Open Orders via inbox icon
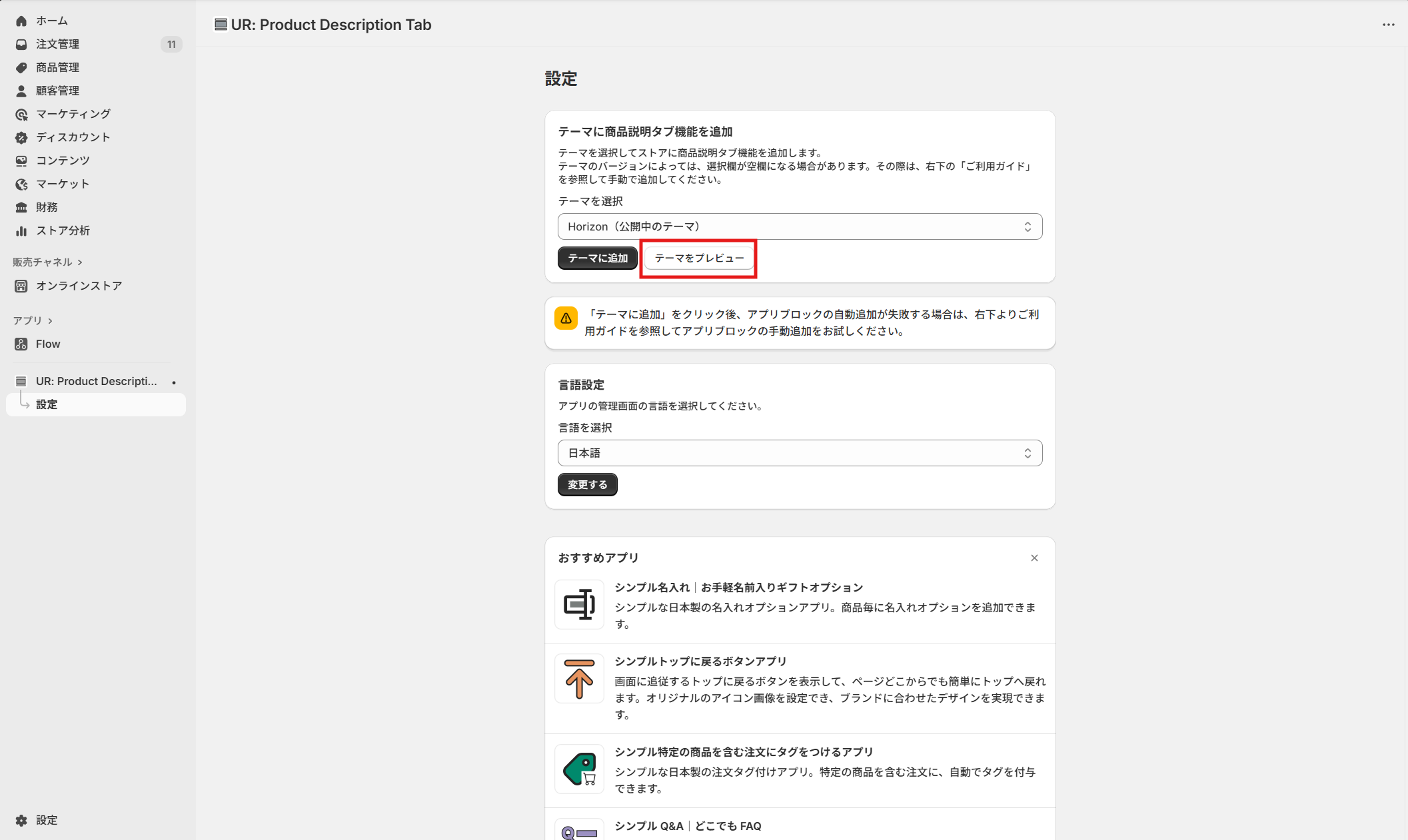1408x840 pixels. pos(21,44)
